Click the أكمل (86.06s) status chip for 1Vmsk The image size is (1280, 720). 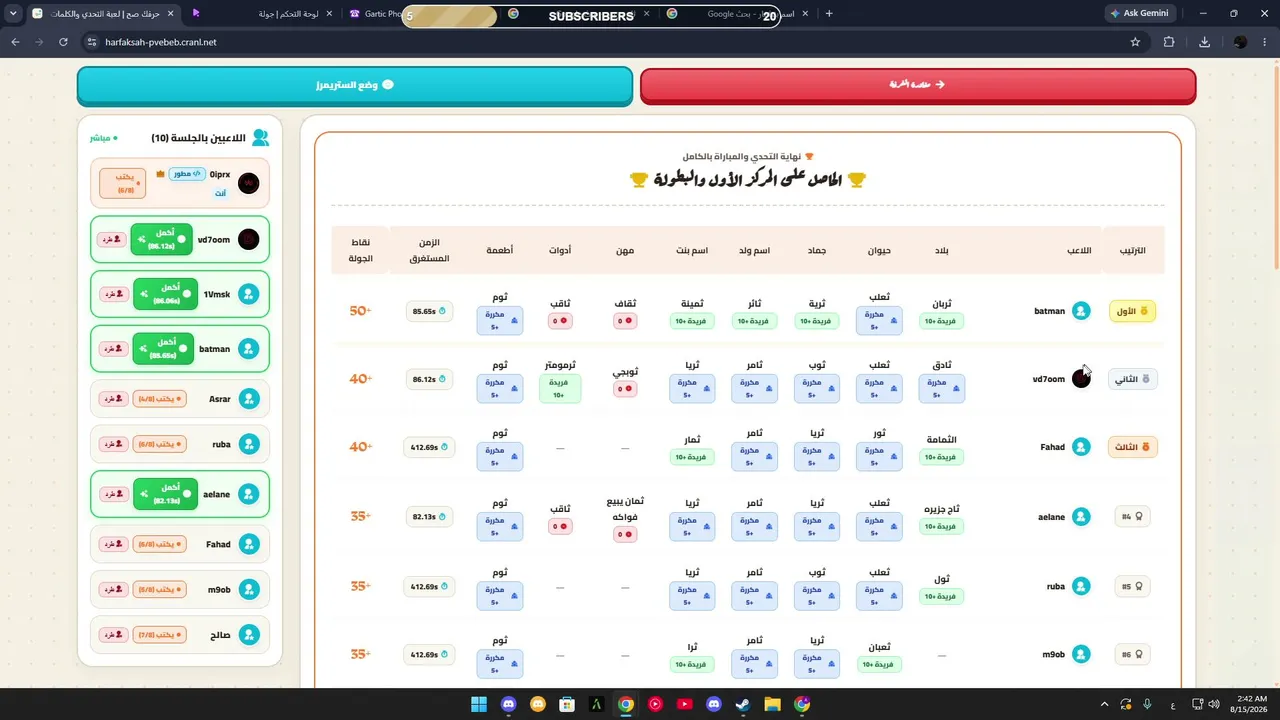click(165, 295)
